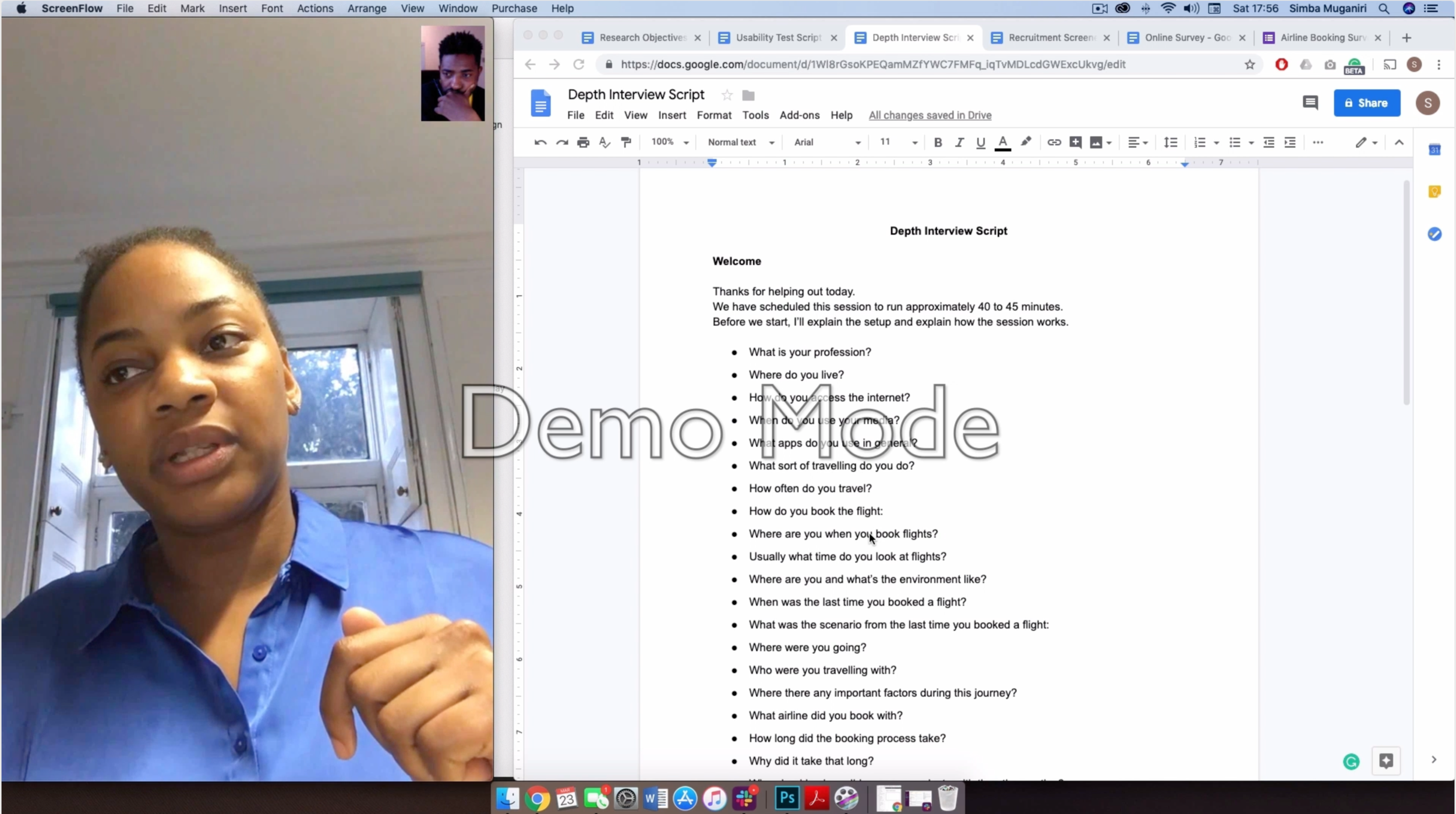Run spell check from the toolbar icon
Screen dimensions: 1456x814
pos(605,142)
